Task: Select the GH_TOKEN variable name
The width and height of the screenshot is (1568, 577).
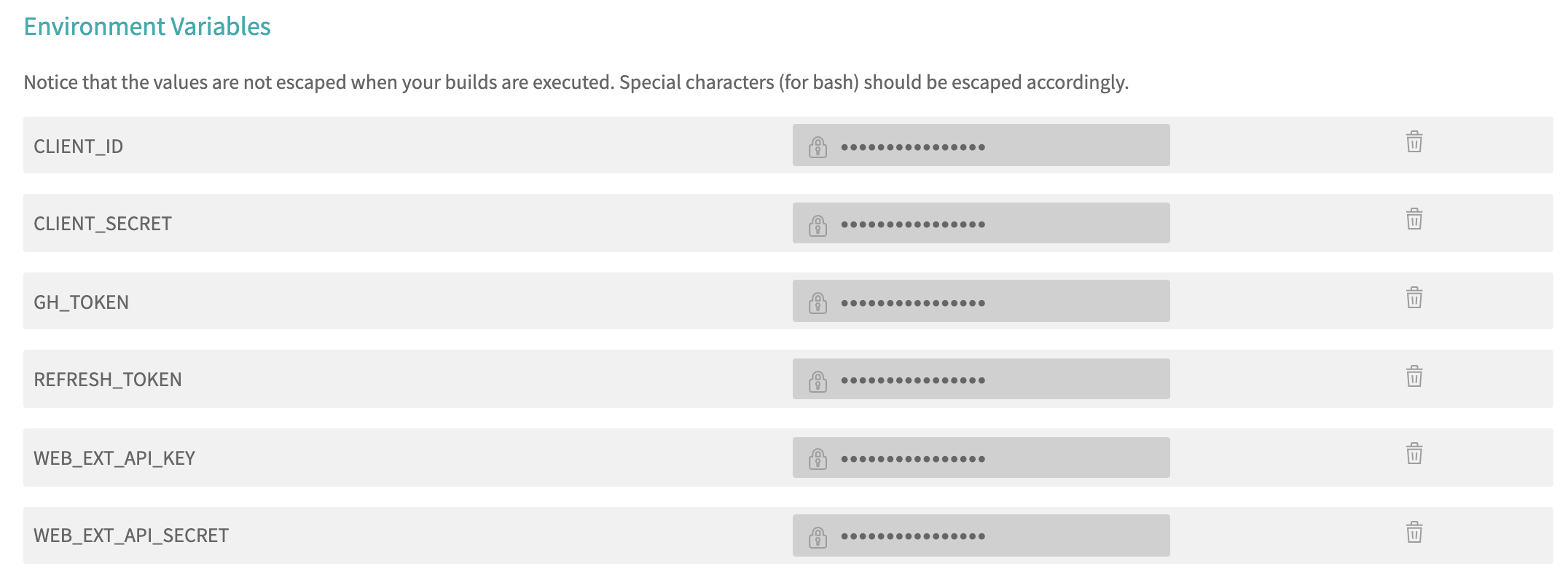Action: point(81,302)
